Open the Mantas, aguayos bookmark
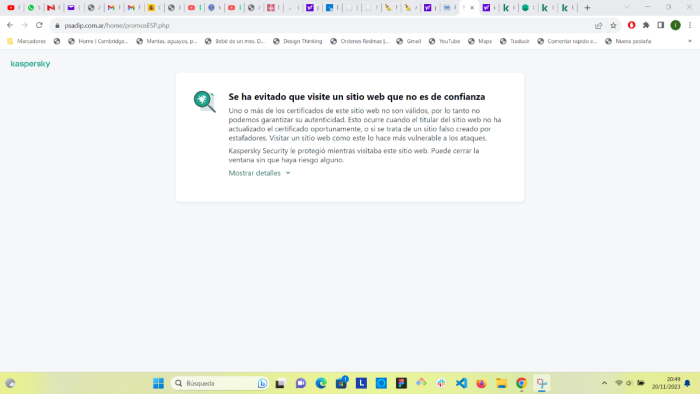 point(167,41)
